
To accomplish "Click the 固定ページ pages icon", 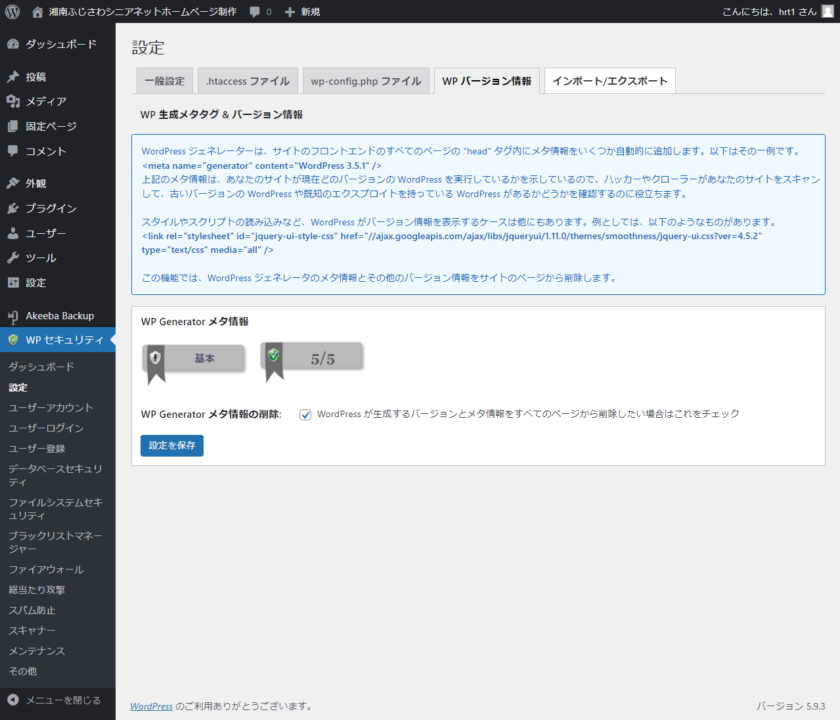I will 13,126.
